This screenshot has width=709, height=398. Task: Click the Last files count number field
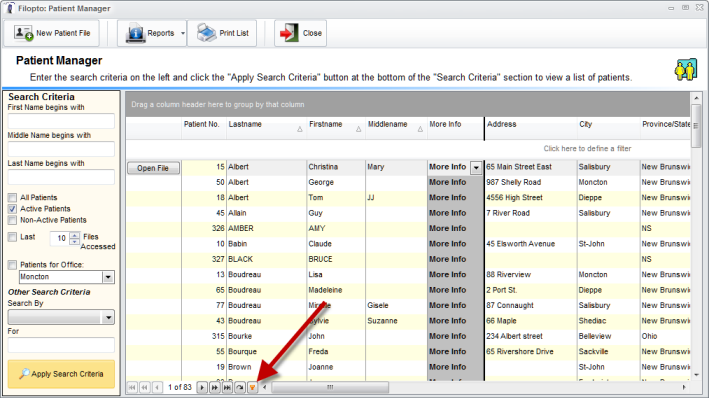tap(60, 238)
